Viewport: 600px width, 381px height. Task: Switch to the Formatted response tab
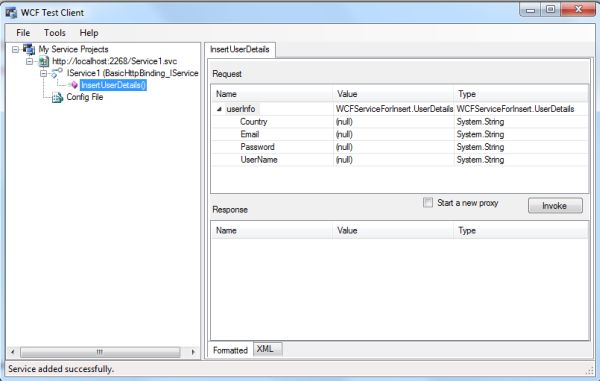pyautogui.click(x=230, y=350)
